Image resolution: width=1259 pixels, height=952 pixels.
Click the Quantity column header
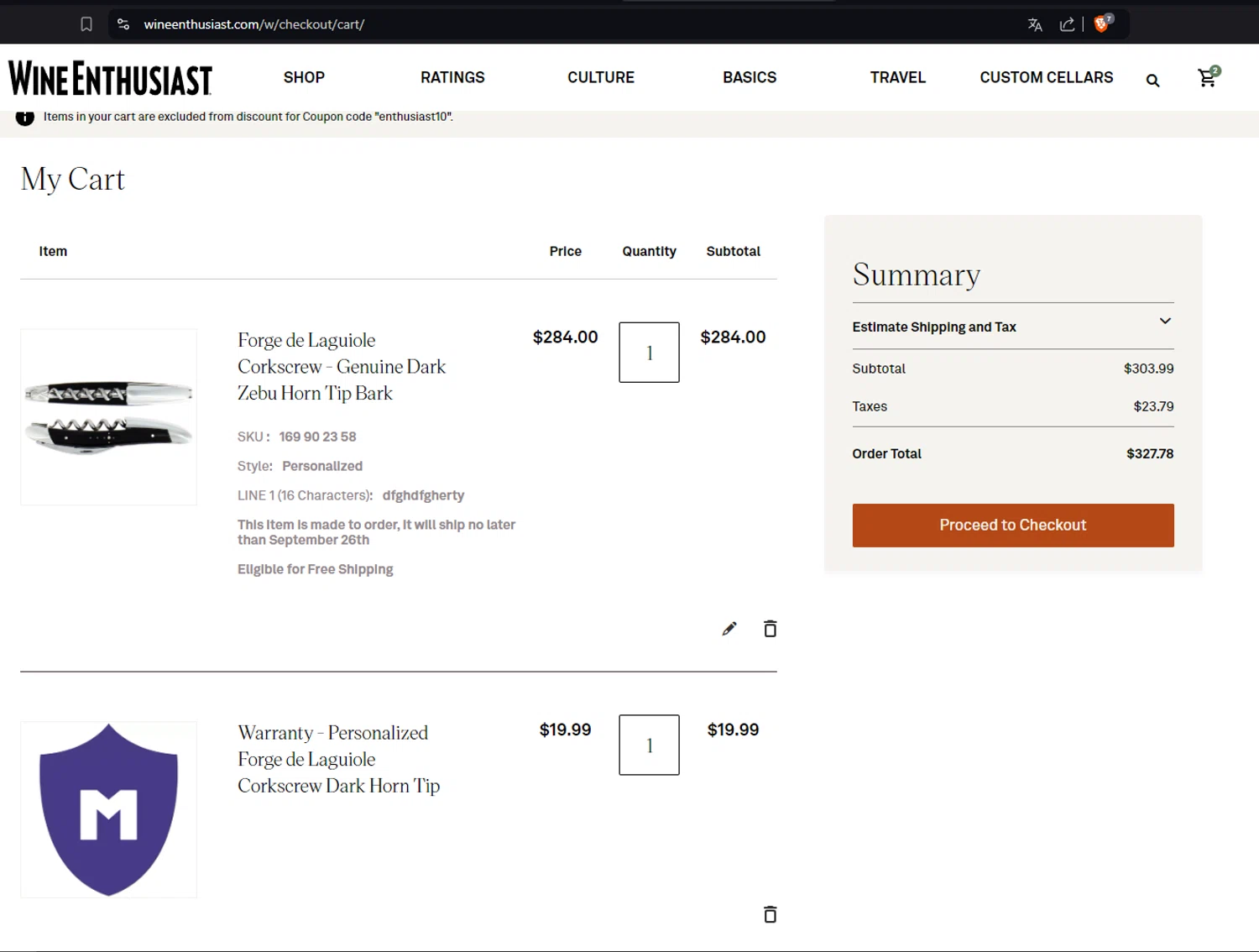649,251
